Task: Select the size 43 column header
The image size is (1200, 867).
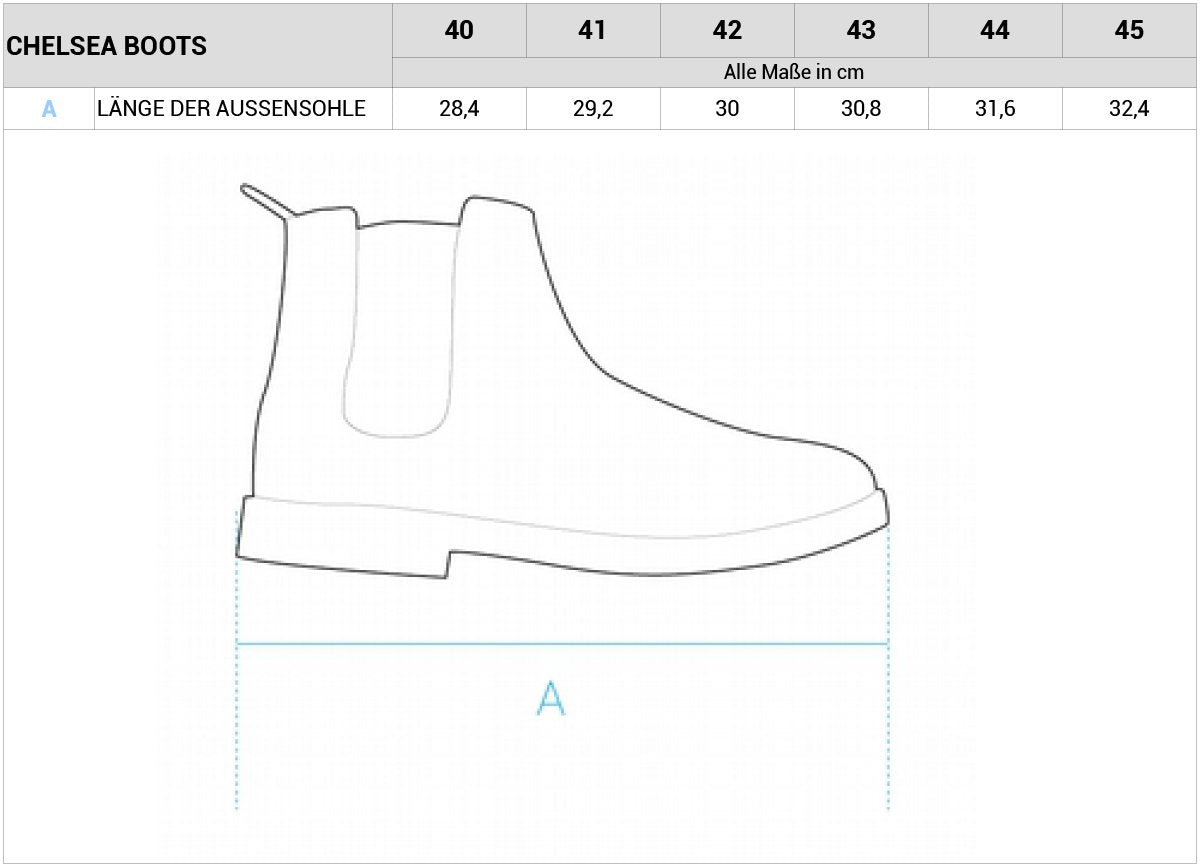Action: tap(861, 30)
